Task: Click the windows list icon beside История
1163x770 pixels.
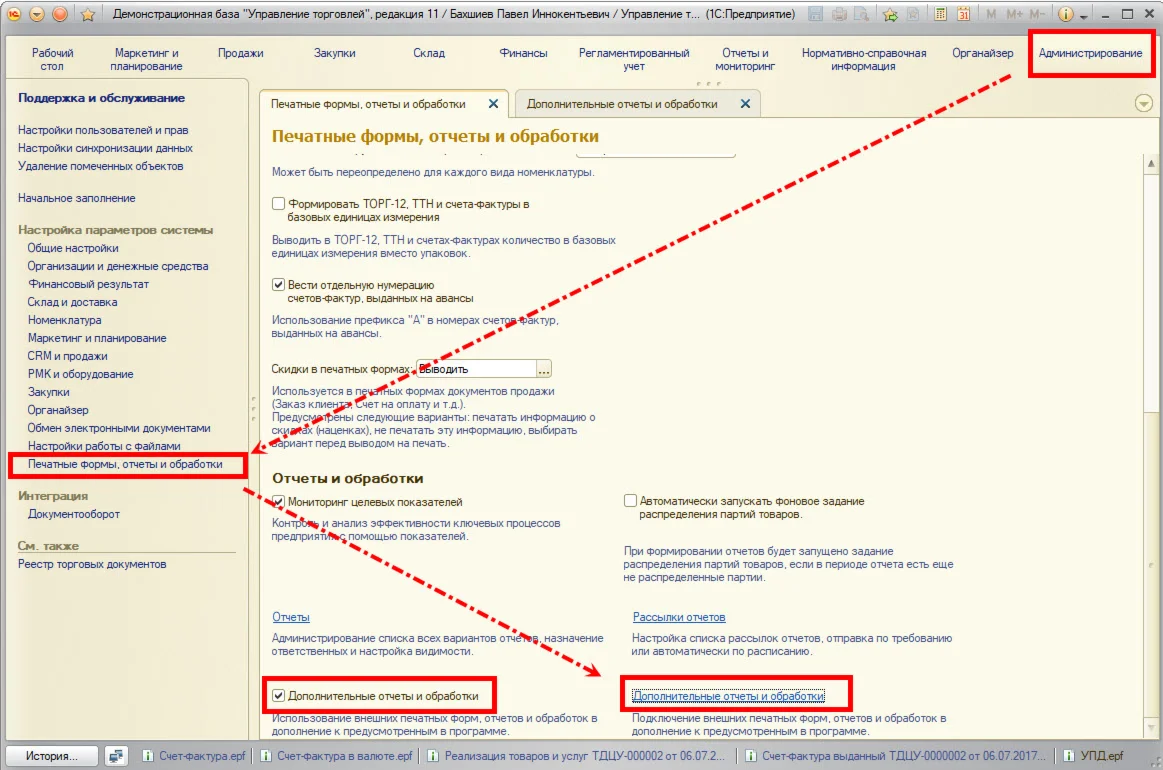Action: click(x=117, y=756)
